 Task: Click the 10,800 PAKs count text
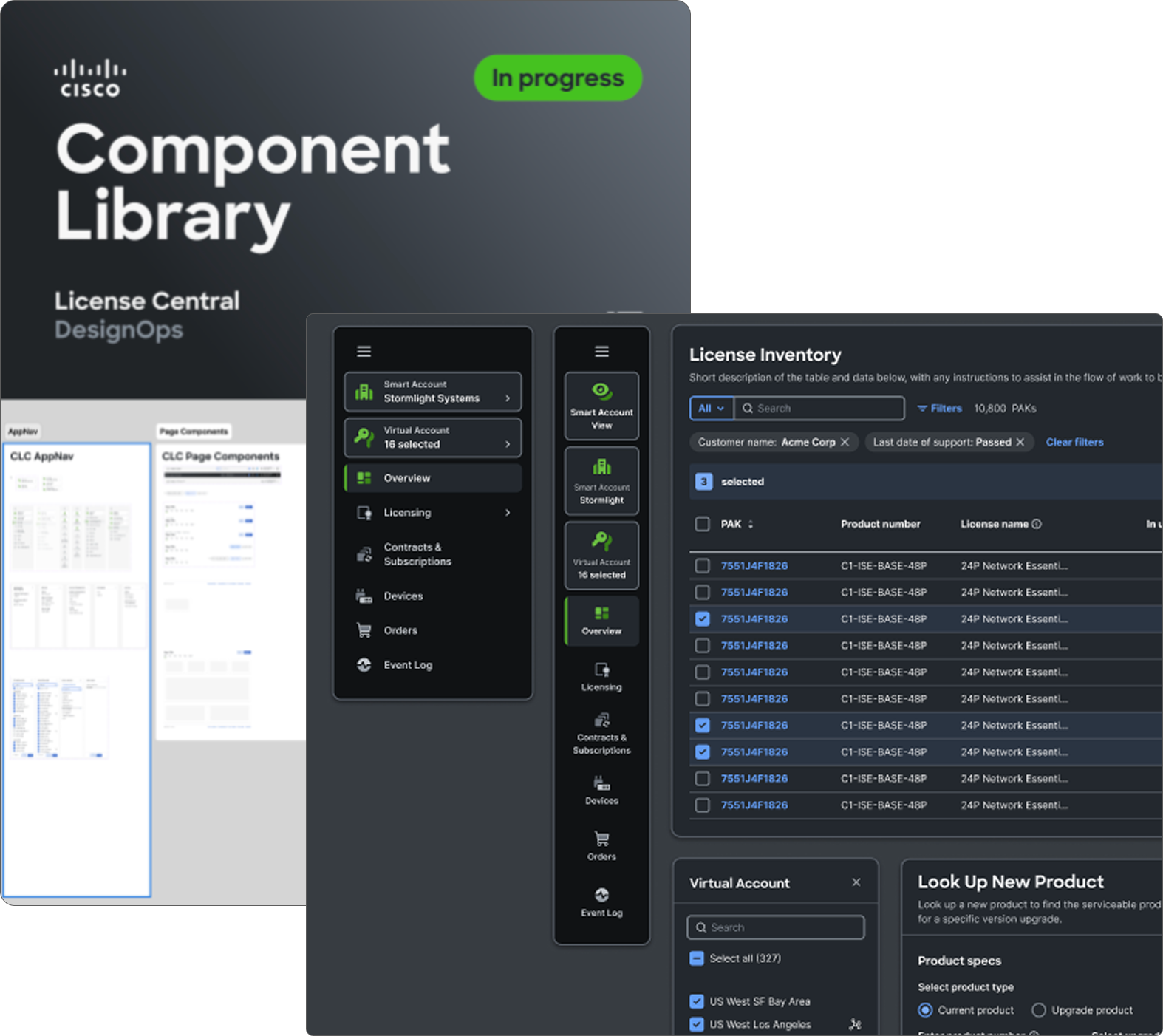[x=1005, y=409]
